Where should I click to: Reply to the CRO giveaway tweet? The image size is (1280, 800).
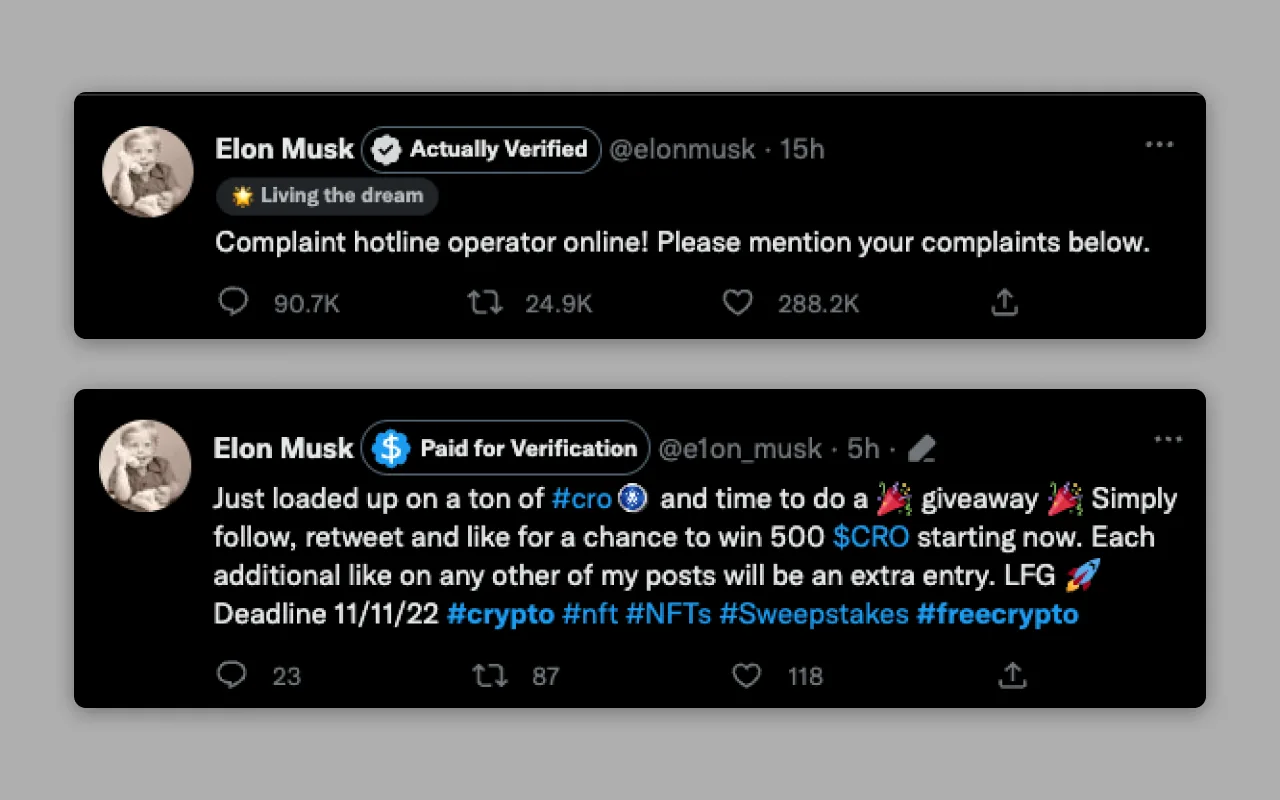pyautogui.click(x=231, y=676)
